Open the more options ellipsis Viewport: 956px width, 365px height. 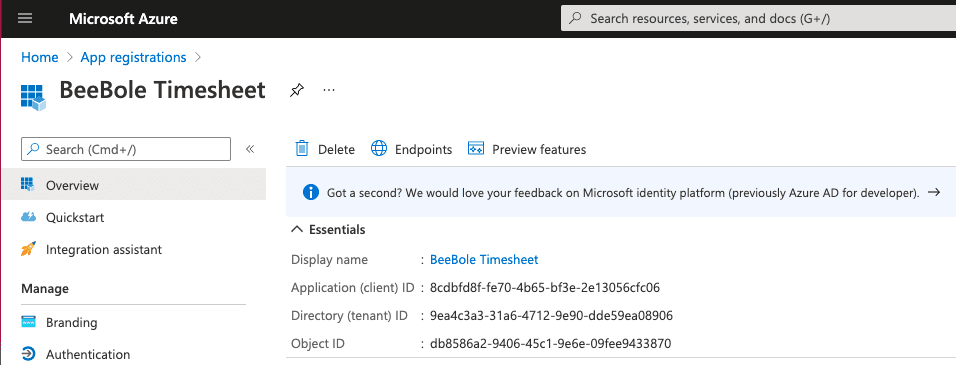(x=329, y=90)
